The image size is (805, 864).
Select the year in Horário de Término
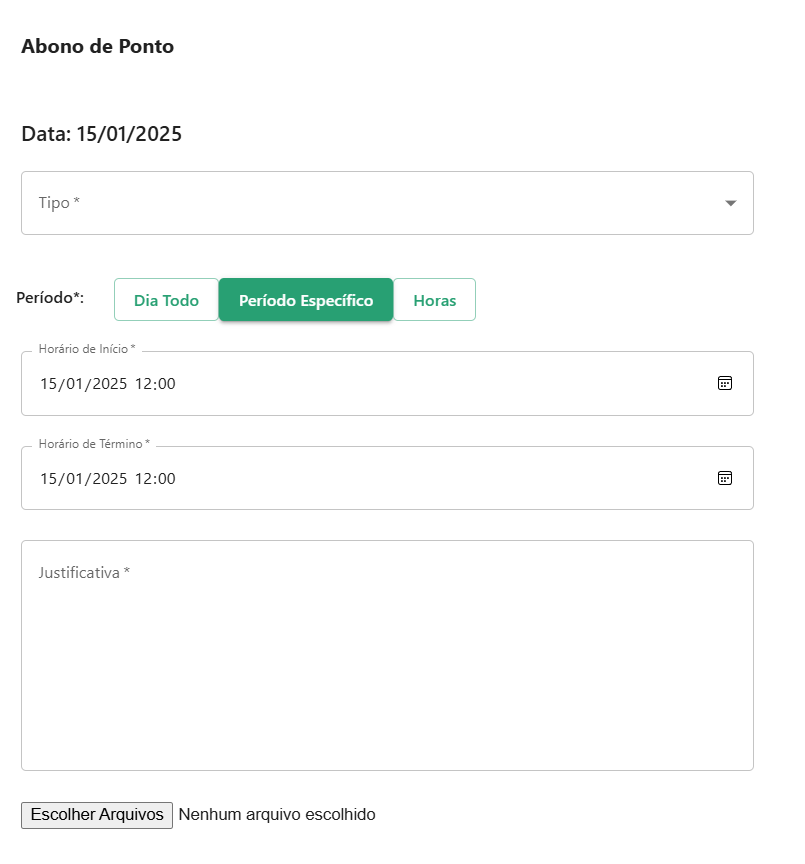coord(110,478)
